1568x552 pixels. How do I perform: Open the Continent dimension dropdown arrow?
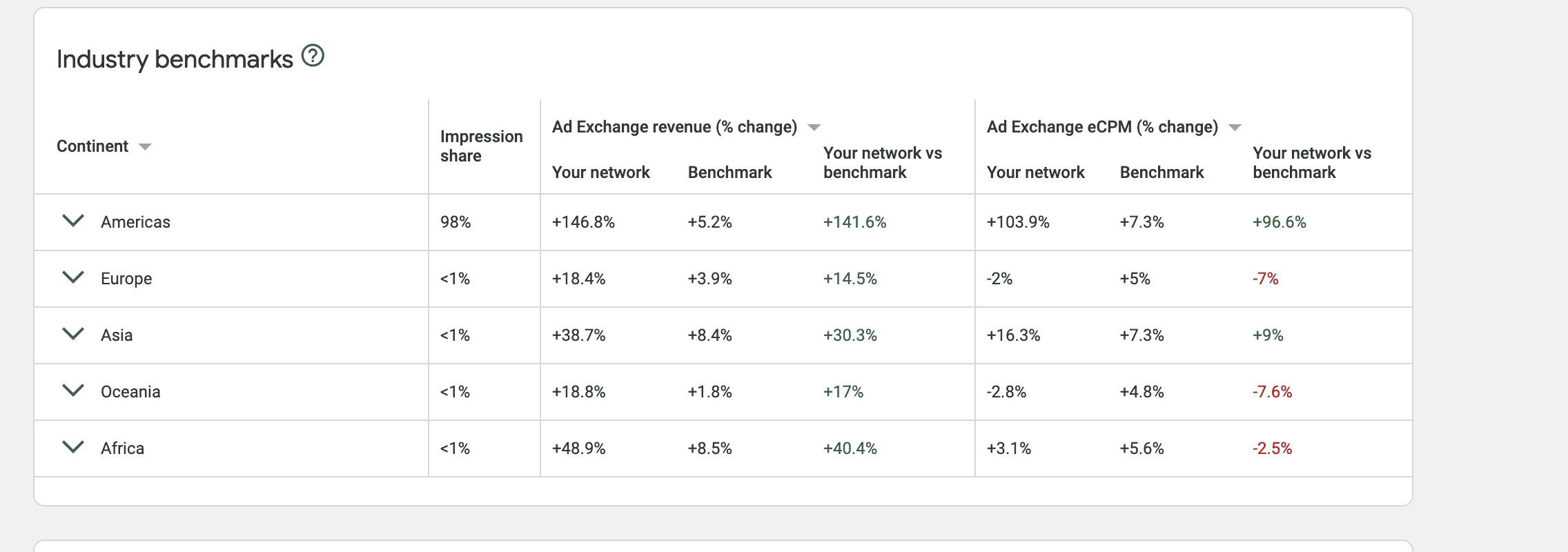tap(145, 147)
